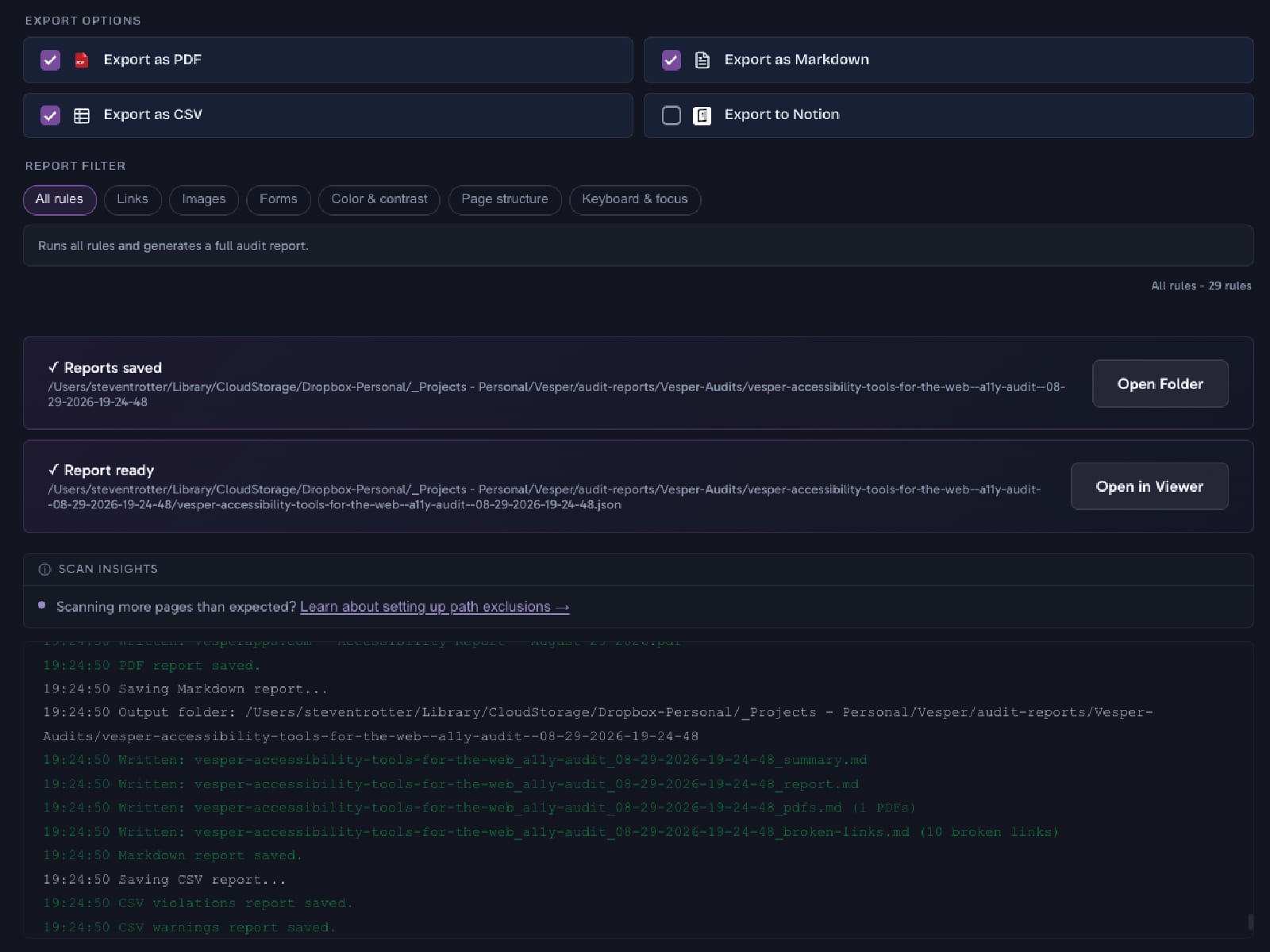This screenshot has height=952, width=1270.
Task: Click the 'Runs all rules' description text
Action: 173,246
